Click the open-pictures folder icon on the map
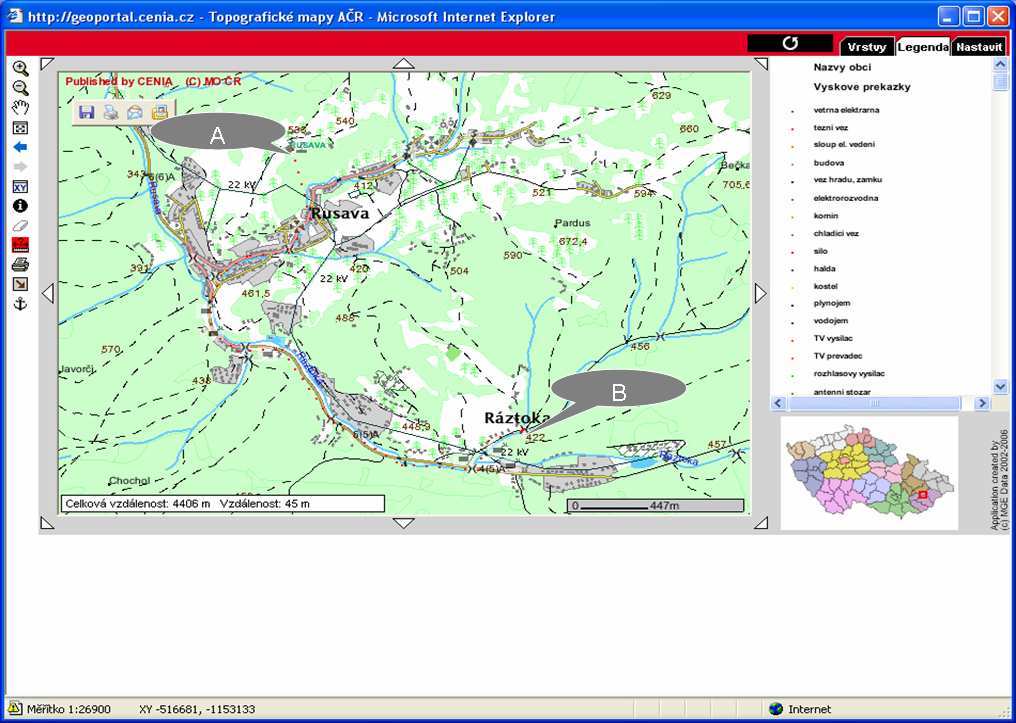 point(159,112)
